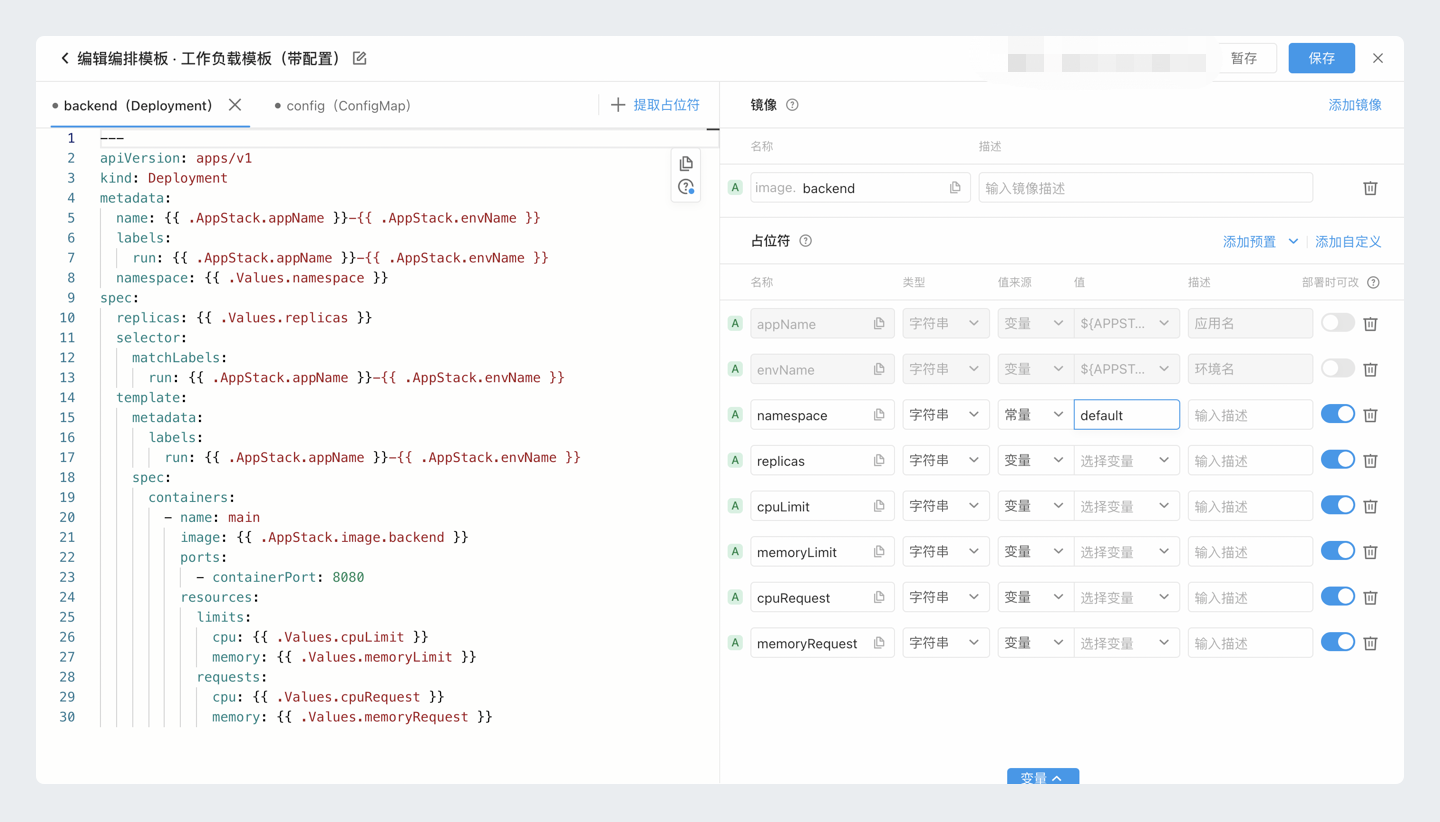Image resolution: width=1440 pixels, height=822 pixels.
Task: Click help icon next to 占位符 heading
Action: (805, 241)
